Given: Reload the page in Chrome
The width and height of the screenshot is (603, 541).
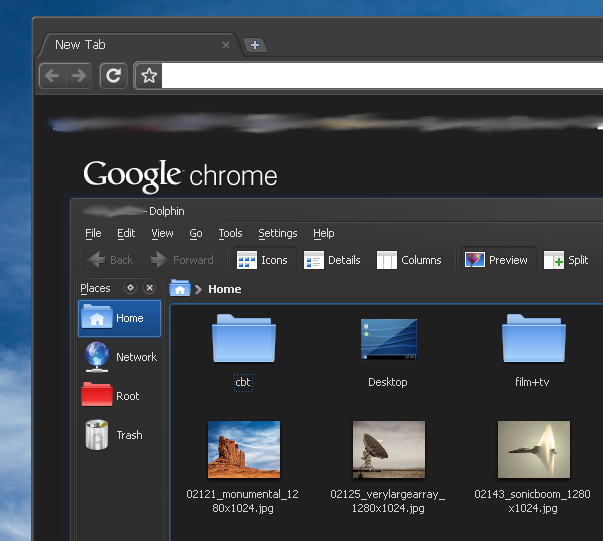Looking at the screenshot, I should (113, 76).
